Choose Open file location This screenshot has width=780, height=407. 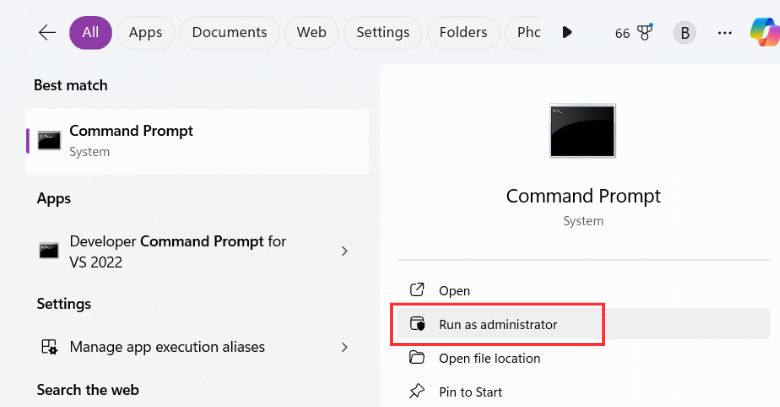(583, 358)
